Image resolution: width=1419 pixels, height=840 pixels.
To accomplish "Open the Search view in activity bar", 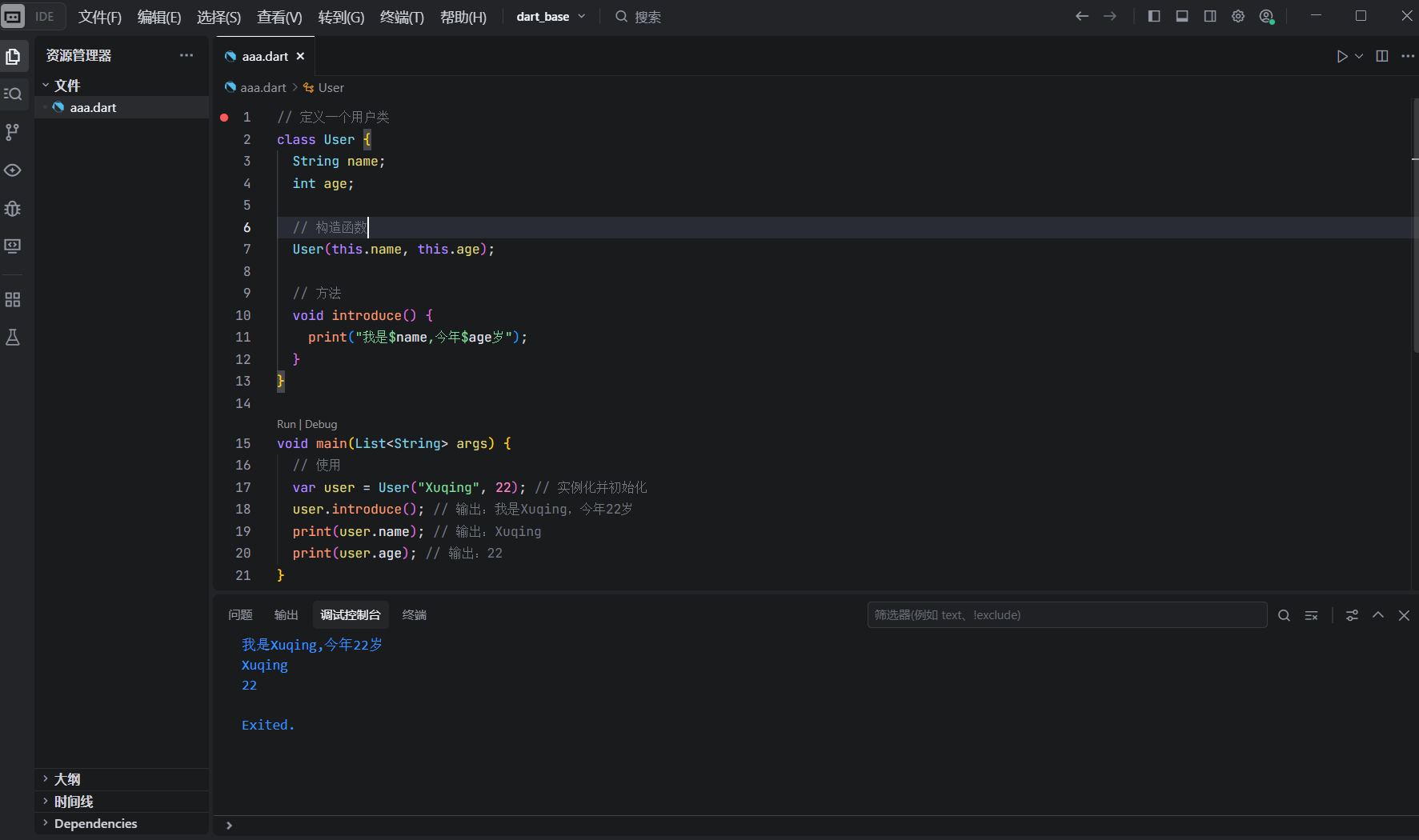I will pyautogui.click(x=13, y=94).
